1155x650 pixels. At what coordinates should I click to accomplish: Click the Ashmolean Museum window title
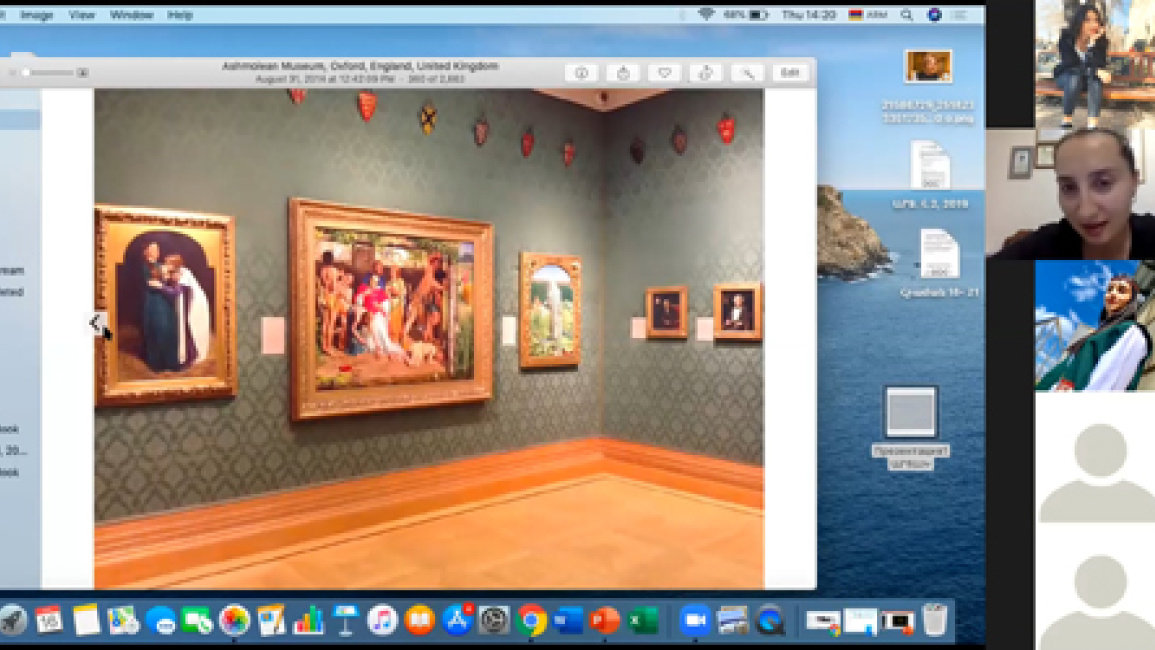[360, 66]
